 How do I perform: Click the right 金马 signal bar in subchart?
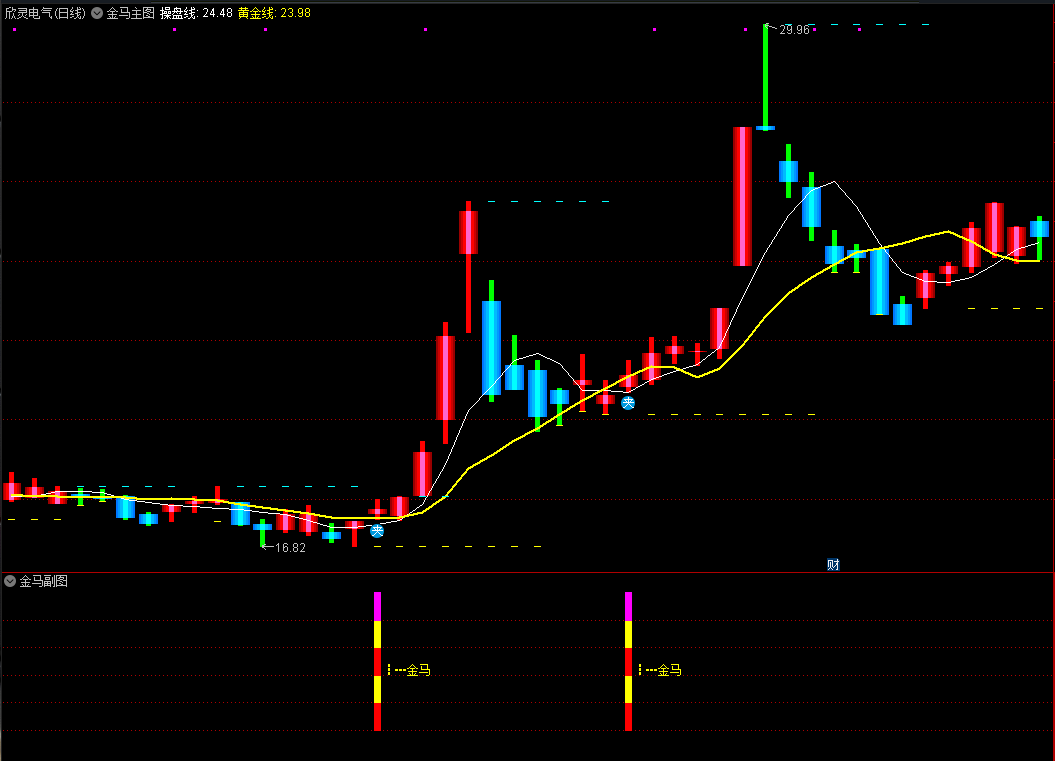pos(628,661)
